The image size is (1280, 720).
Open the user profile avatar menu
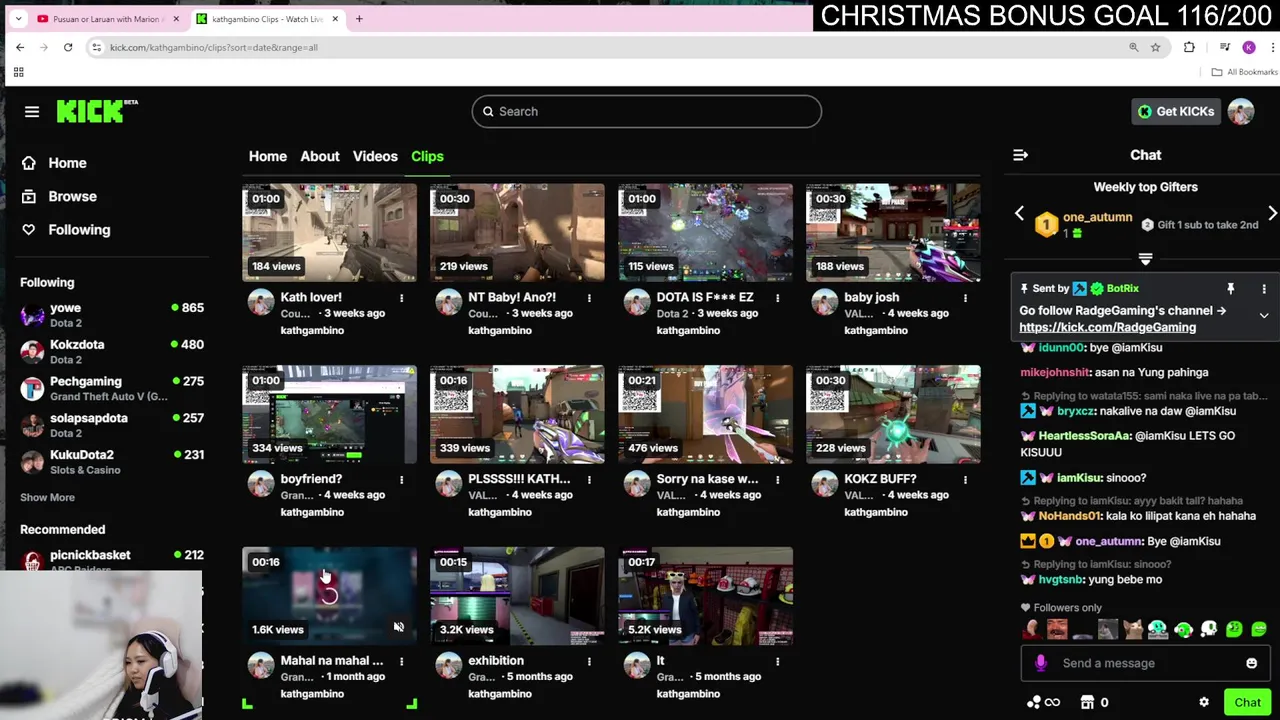pos(1241,111)
